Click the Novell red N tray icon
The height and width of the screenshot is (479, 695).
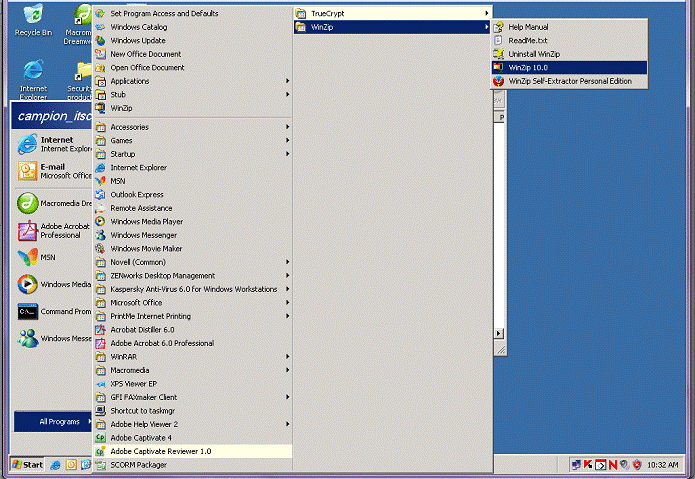(x=613, y=465)
